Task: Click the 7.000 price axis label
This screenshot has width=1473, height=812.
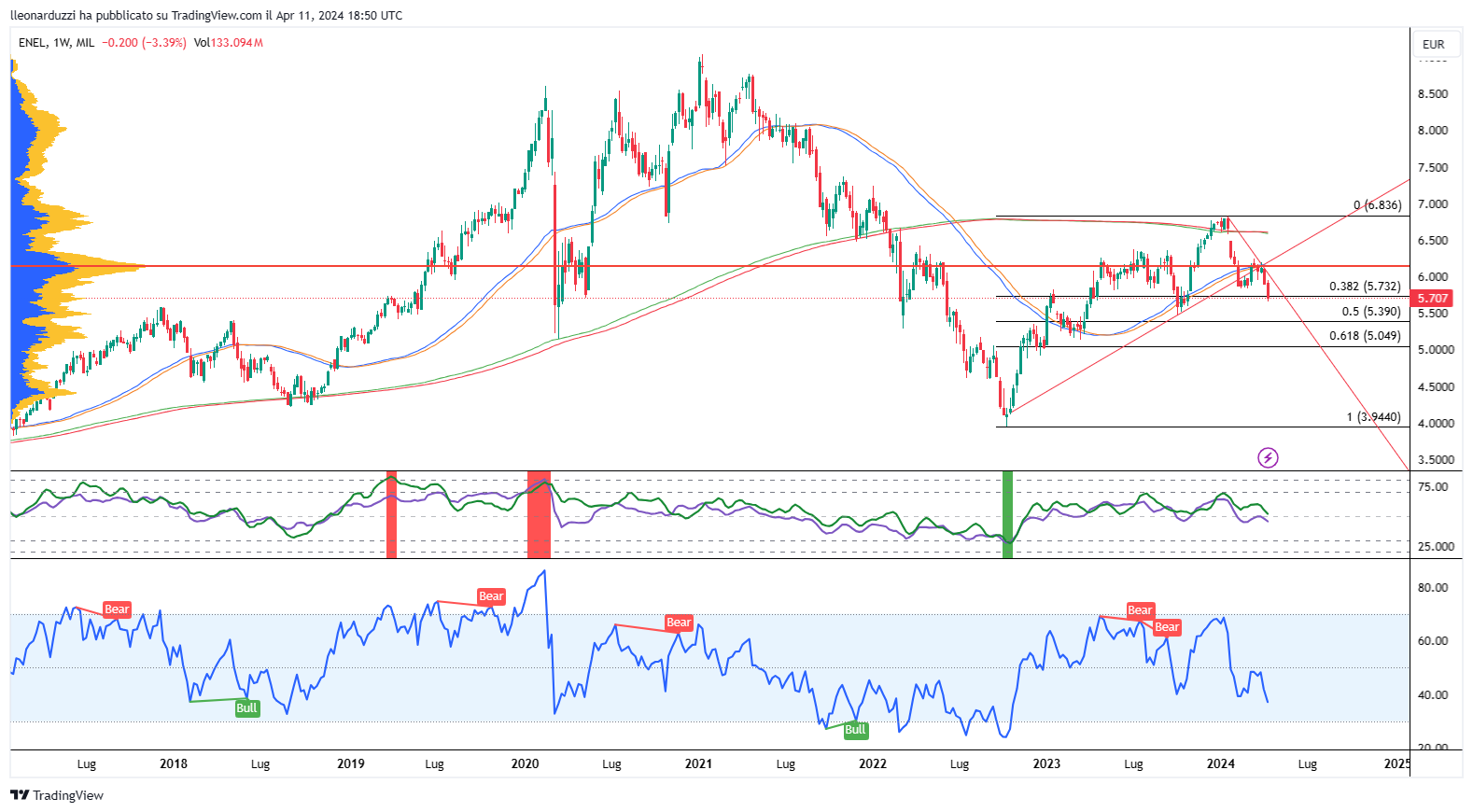Action: (1433, 204)
